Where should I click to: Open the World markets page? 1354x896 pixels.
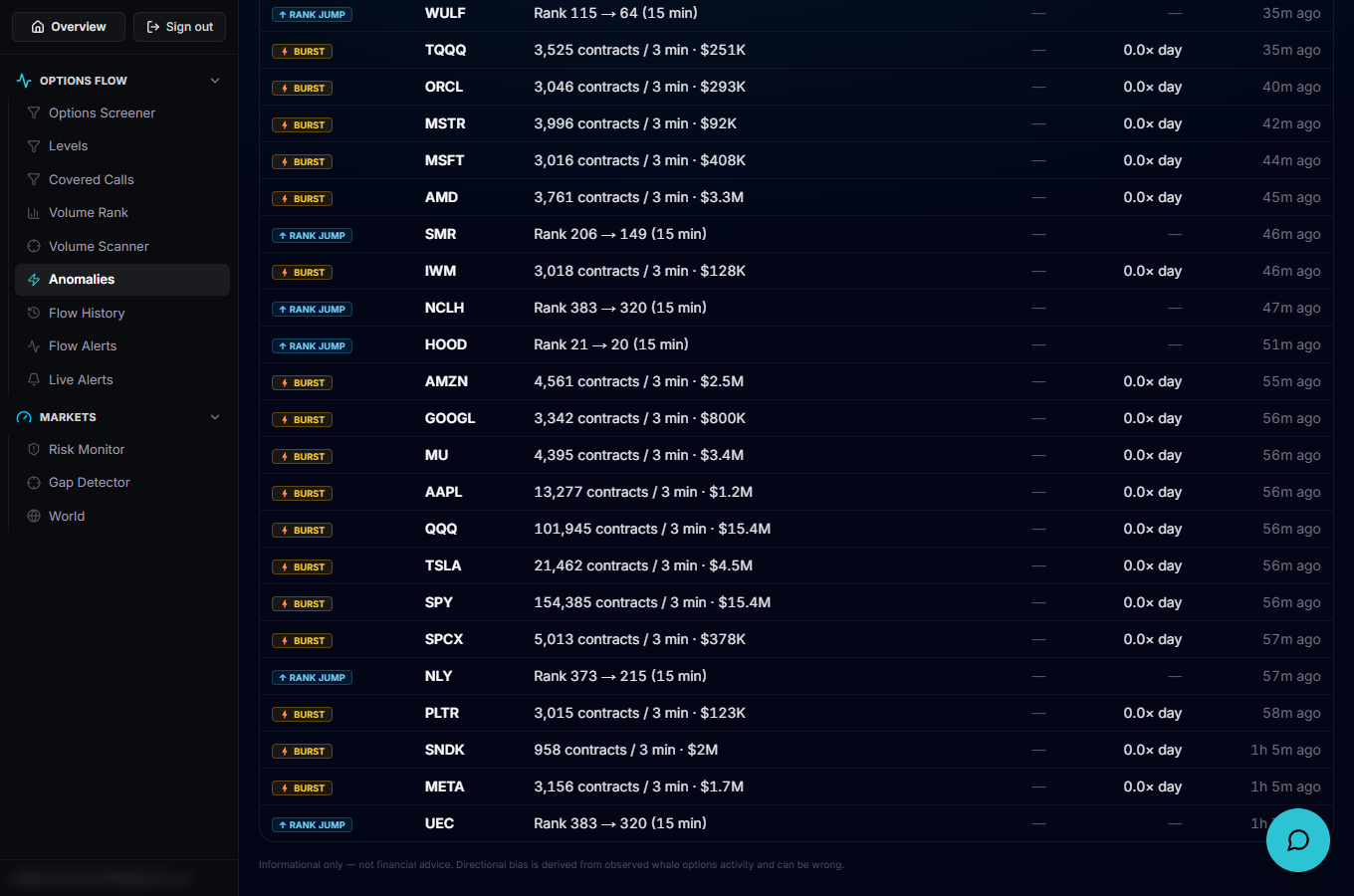click(x=122, y=517)
